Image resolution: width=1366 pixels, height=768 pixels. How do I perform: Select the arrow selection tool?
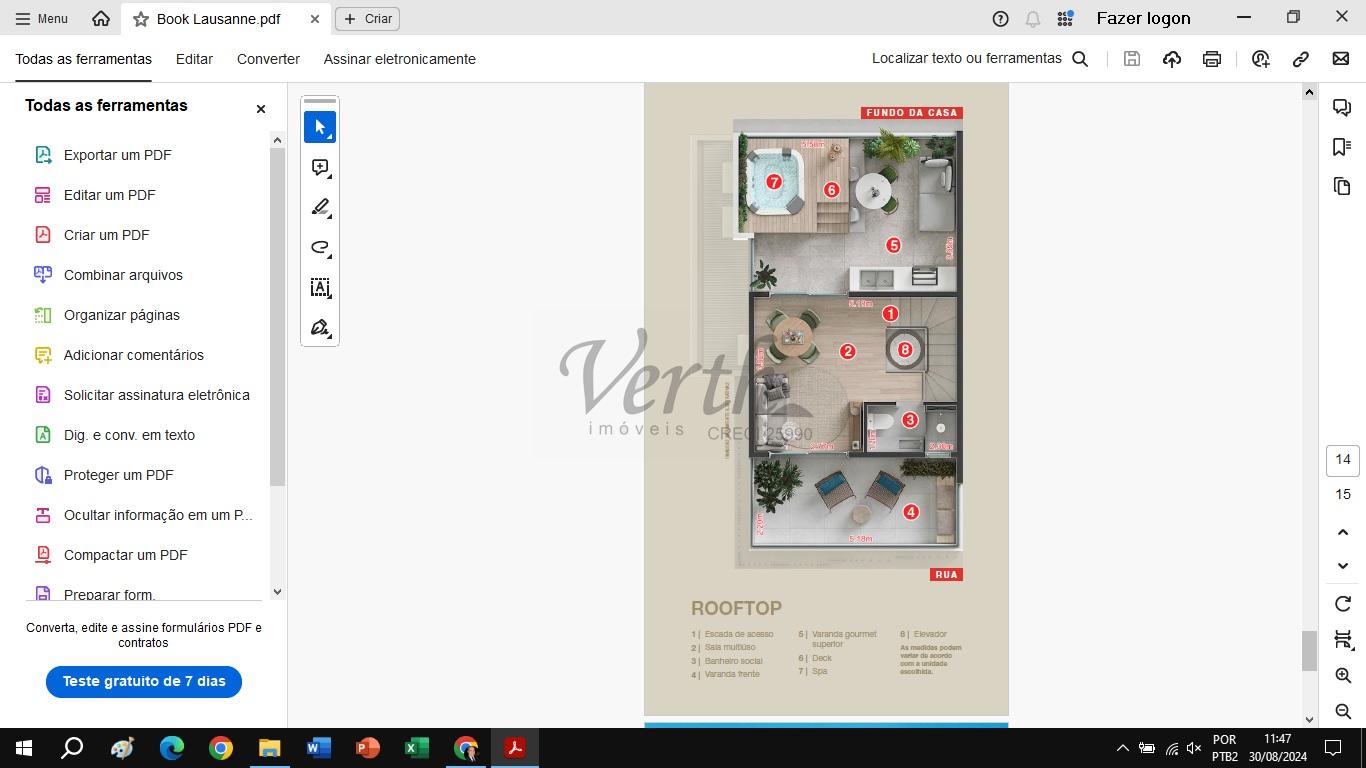320,128
